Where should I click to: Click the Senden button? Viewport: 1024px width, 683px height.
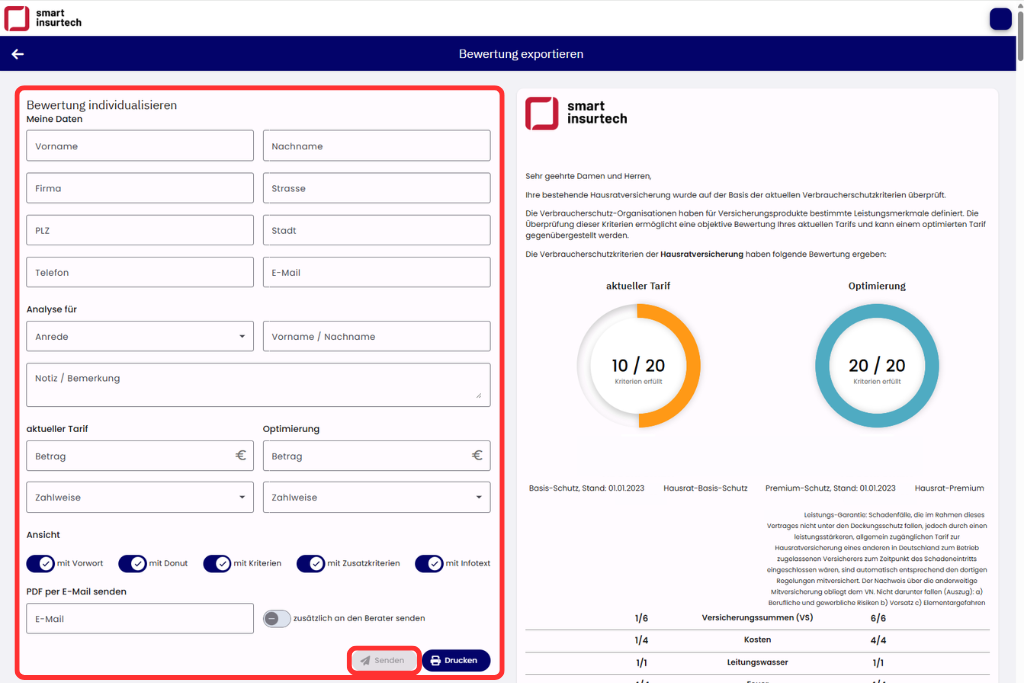coord(383,660)
